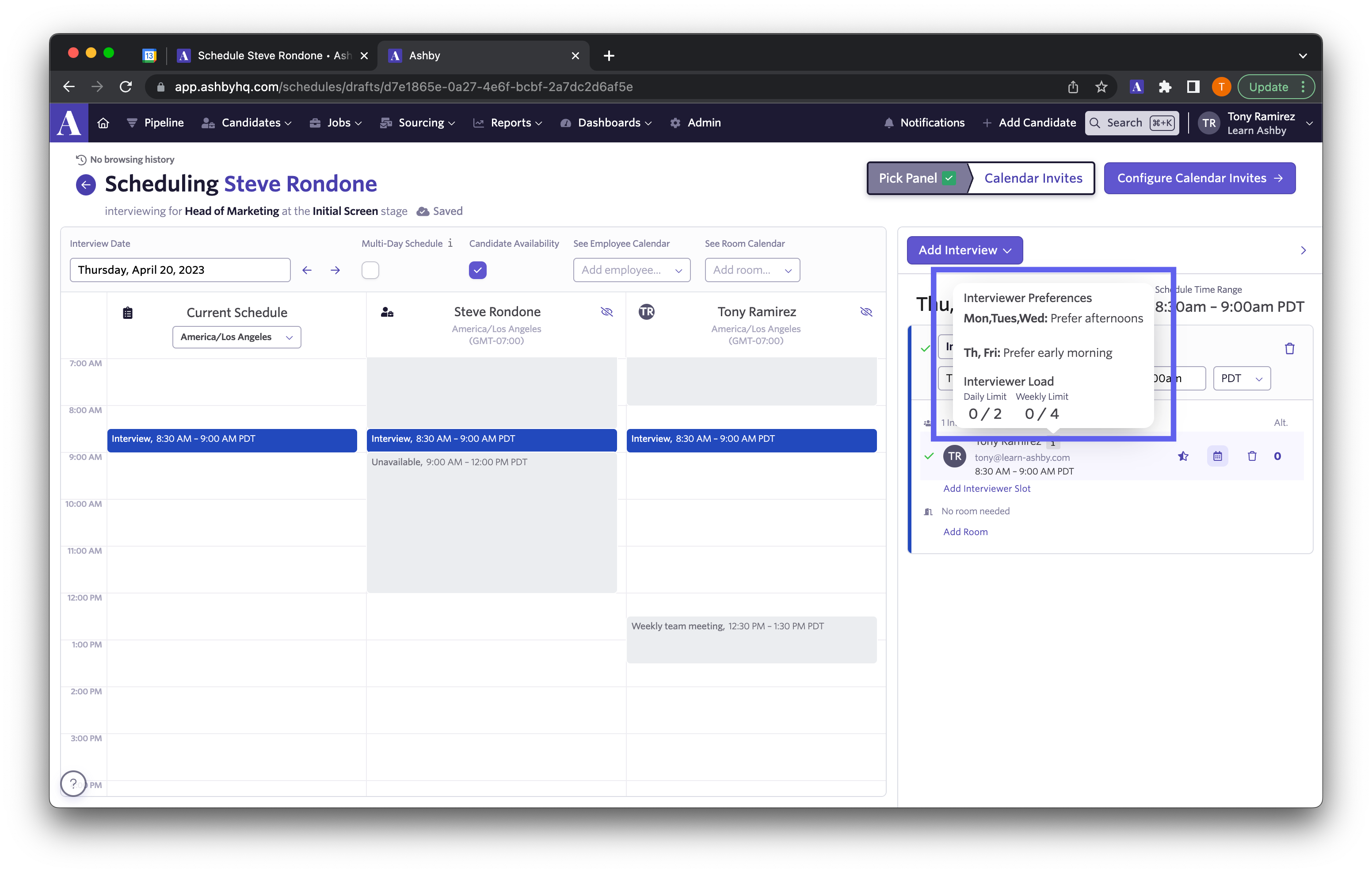Image resolution: width=1372 pixels, height=873 pixels.
Task: Click the TR avatar in Tony Ramirez column
Action: pos(647,311)
